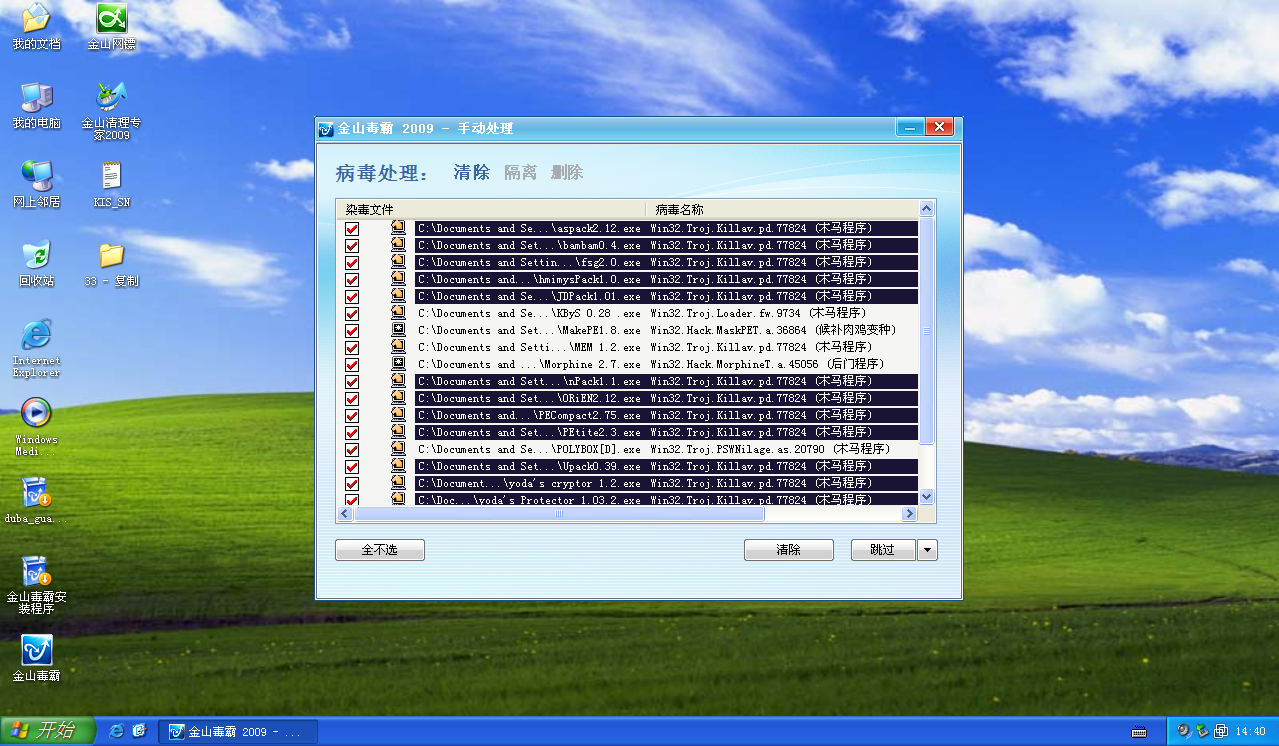The image size is (1279, 746).
Task: Launch the 金山毒霸 desktop shortcut
Action: [x=36, y=658]
